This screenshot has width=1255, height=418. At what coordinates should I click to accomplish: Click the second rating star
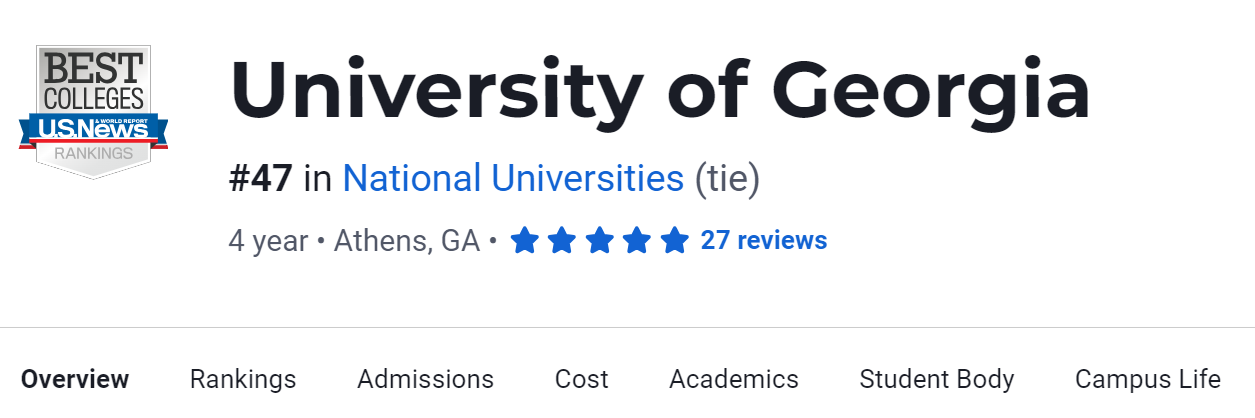[x=562, y=241]
